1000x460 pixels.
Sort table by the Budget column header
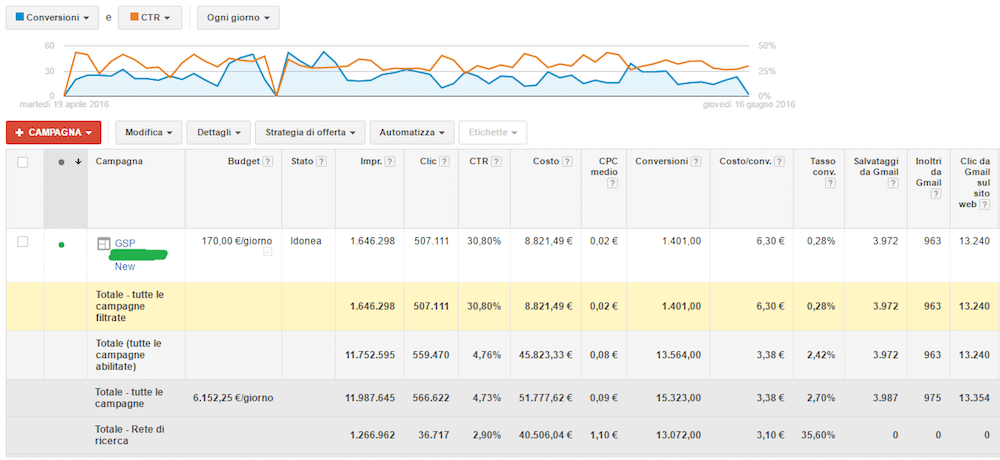(x=244, y=161)
